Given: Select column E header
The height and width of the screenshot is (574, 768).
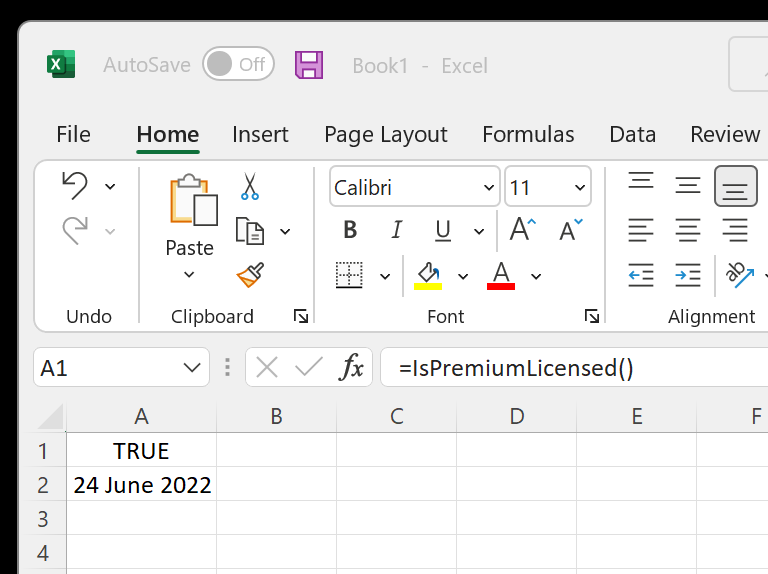Looking at the screenshot, I should coord(637,416).
